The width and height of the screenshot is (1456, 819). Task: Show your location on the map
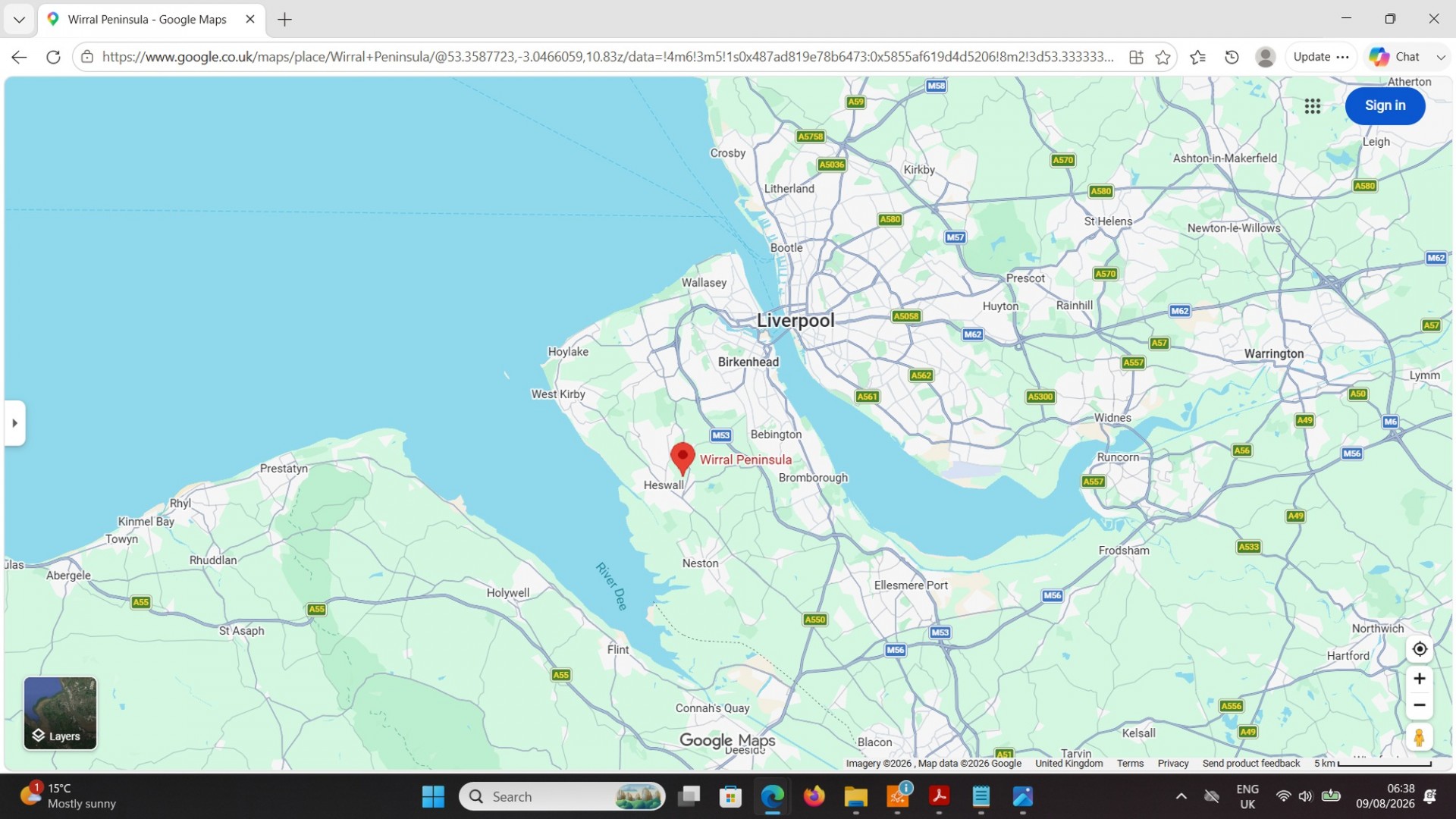pyautogui.click(x=1420, y=649)
